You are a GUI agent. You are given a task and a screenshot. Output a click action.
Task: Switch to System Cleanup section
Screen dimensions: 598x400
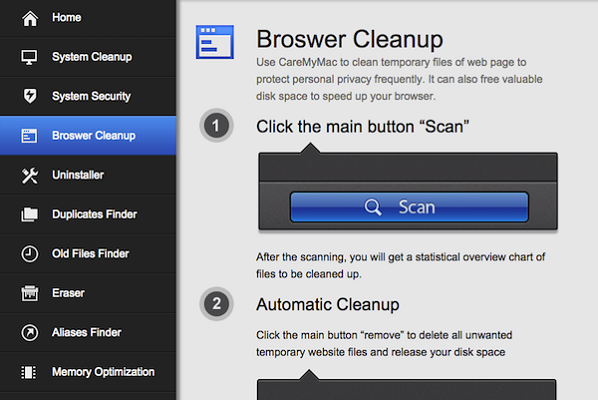(88, 57)
